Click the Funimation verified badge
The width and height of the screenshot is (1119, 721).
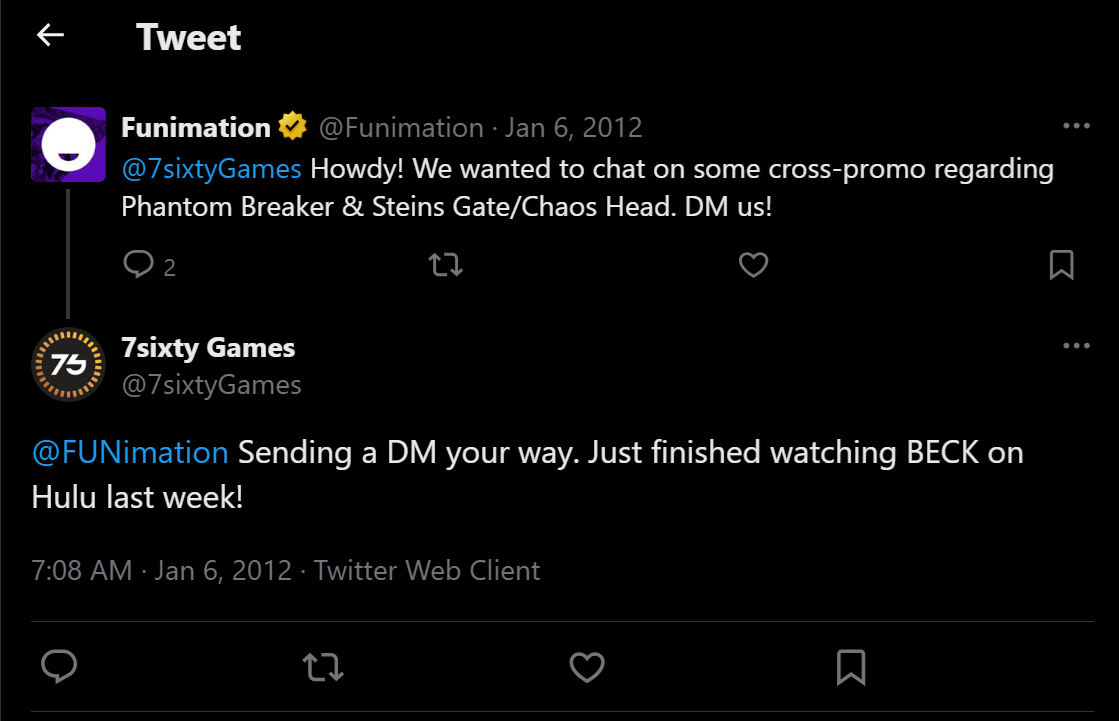coord(292,128)
